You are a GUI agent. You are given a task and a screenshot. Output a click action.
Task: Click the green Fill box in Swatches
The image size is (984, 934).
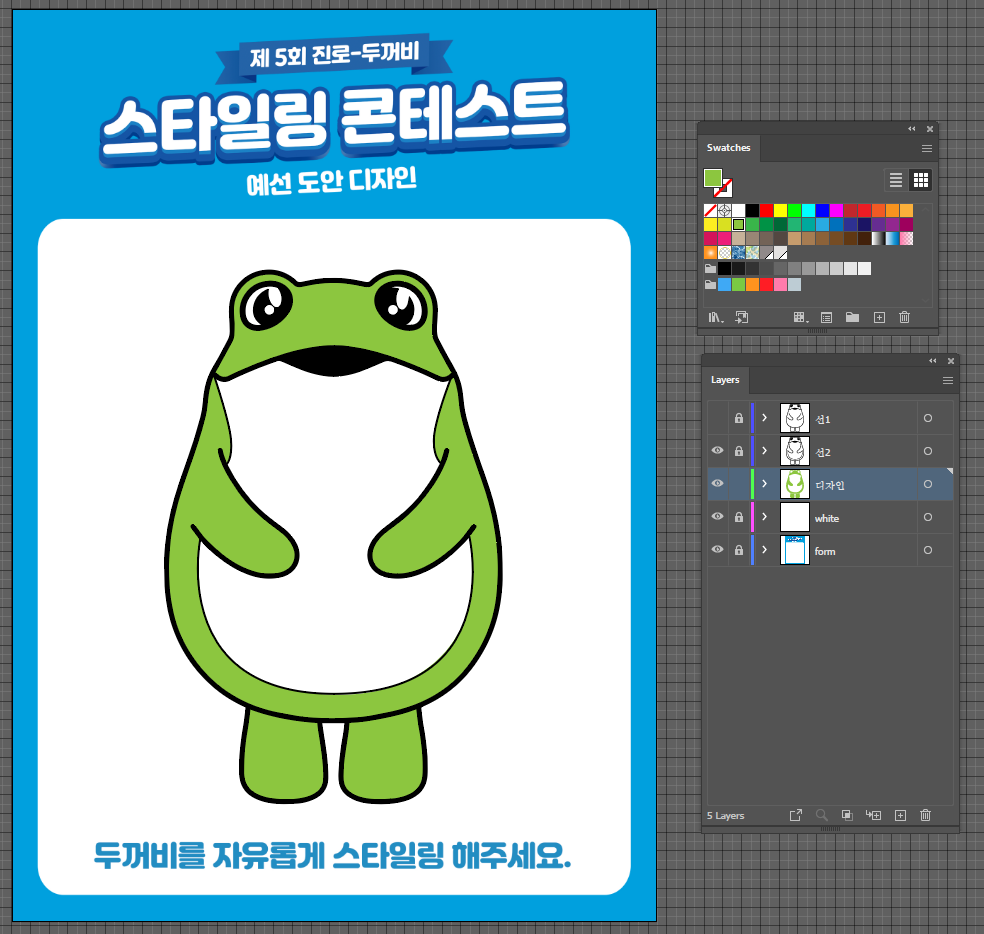(712, 178)
